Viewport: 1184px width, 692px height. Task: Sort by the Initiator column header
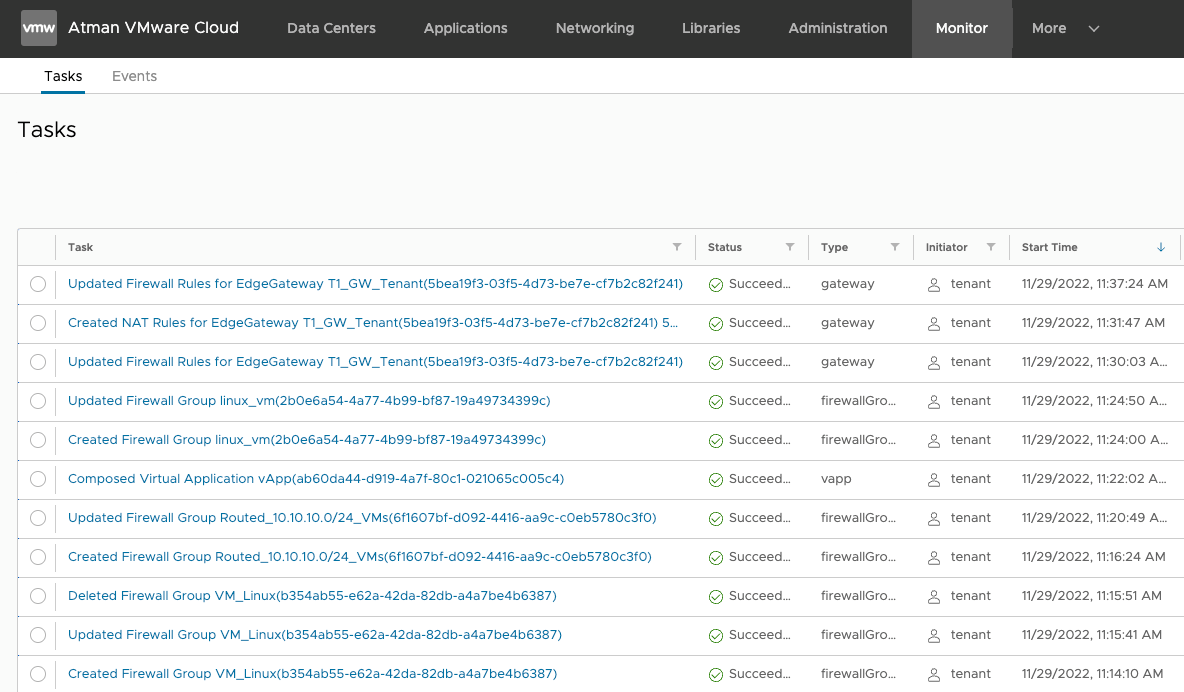coord(946,247)
